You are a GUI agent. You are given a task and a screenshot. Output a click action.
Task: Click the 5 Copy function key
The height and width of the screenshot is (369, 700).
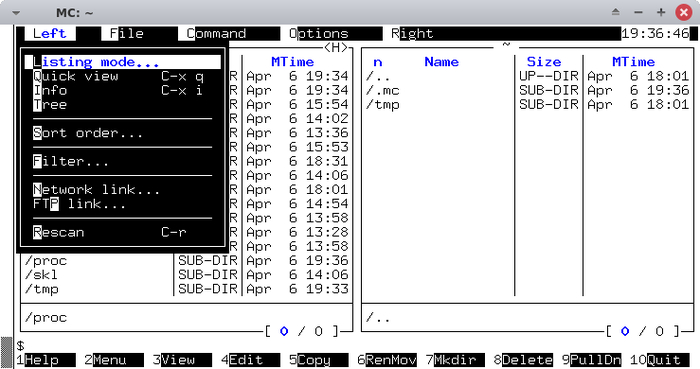pyautogui.click(x=319, y=360)
